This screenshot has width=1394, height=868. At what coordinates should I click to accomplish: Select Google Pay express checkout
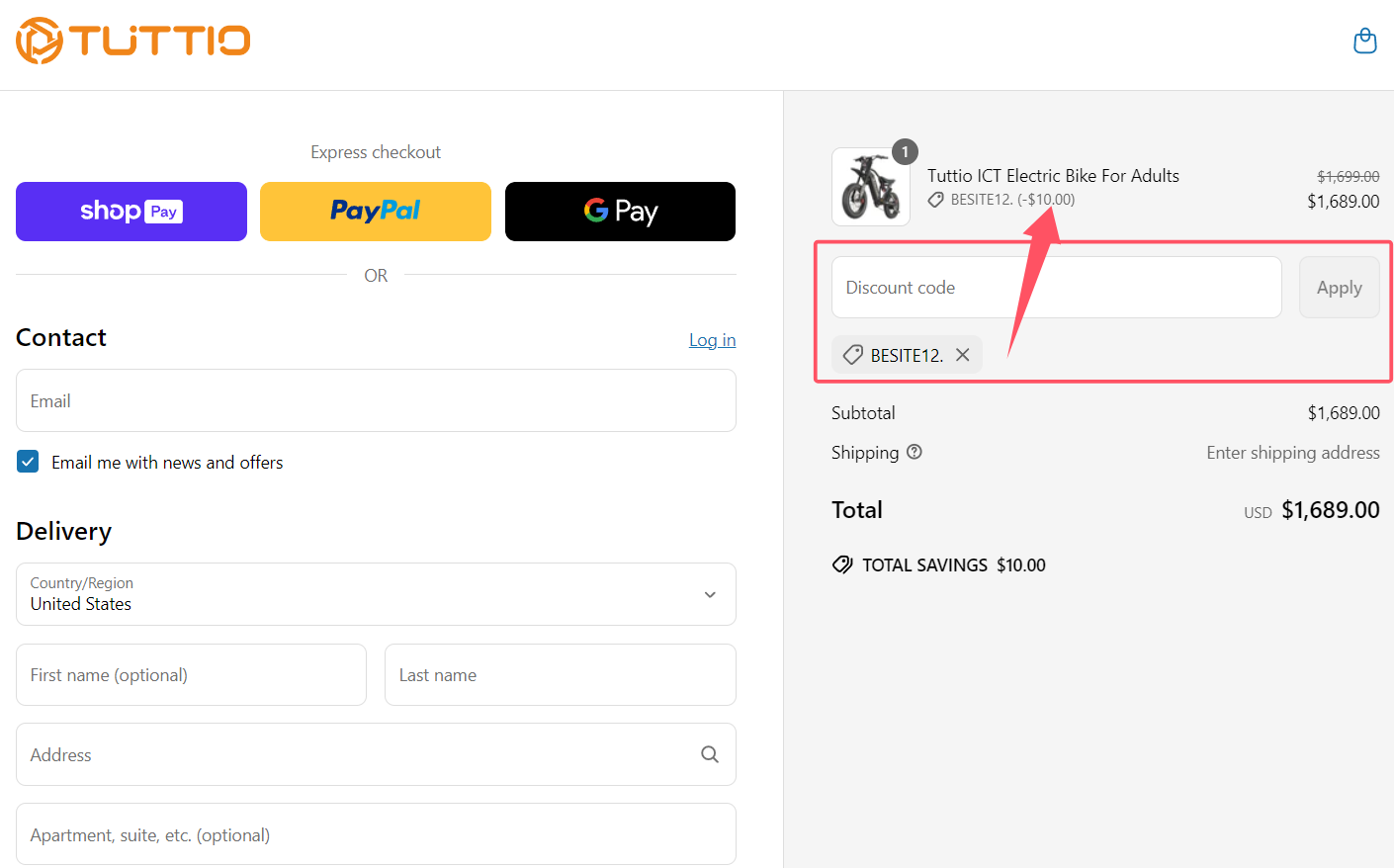coord(620,212)
